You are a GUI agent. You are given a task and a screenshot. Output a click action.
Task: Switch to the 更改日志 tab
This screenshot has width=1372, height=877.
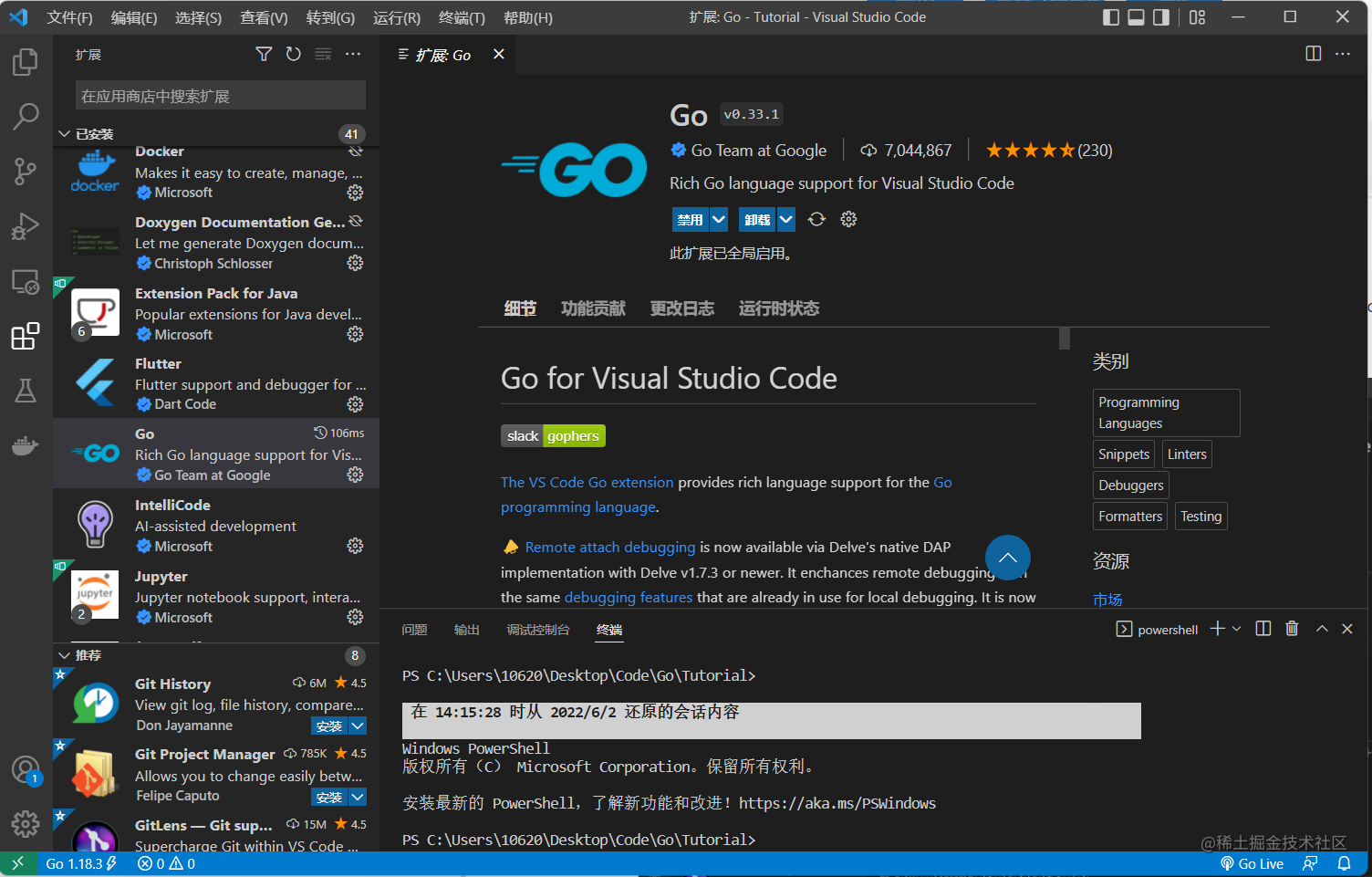coord(682,308)
